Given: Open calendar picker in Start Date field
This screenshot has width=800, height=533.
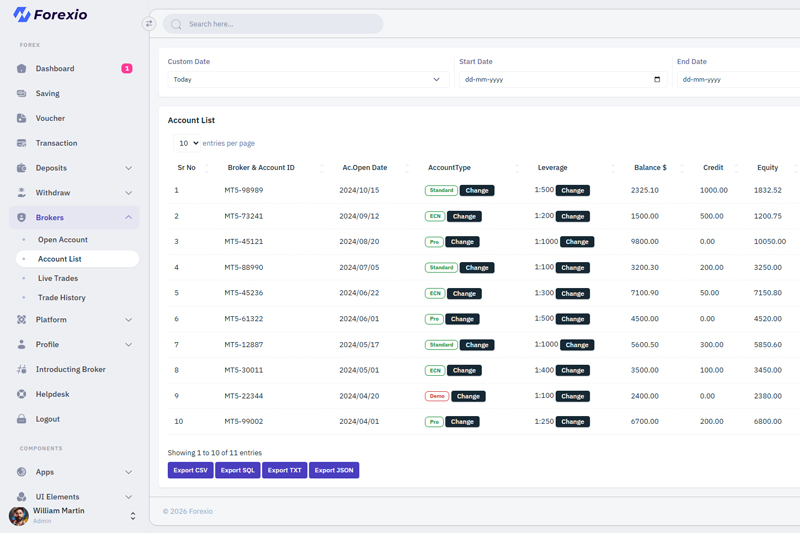Looking at the screenshot, I should coord(657,80).
